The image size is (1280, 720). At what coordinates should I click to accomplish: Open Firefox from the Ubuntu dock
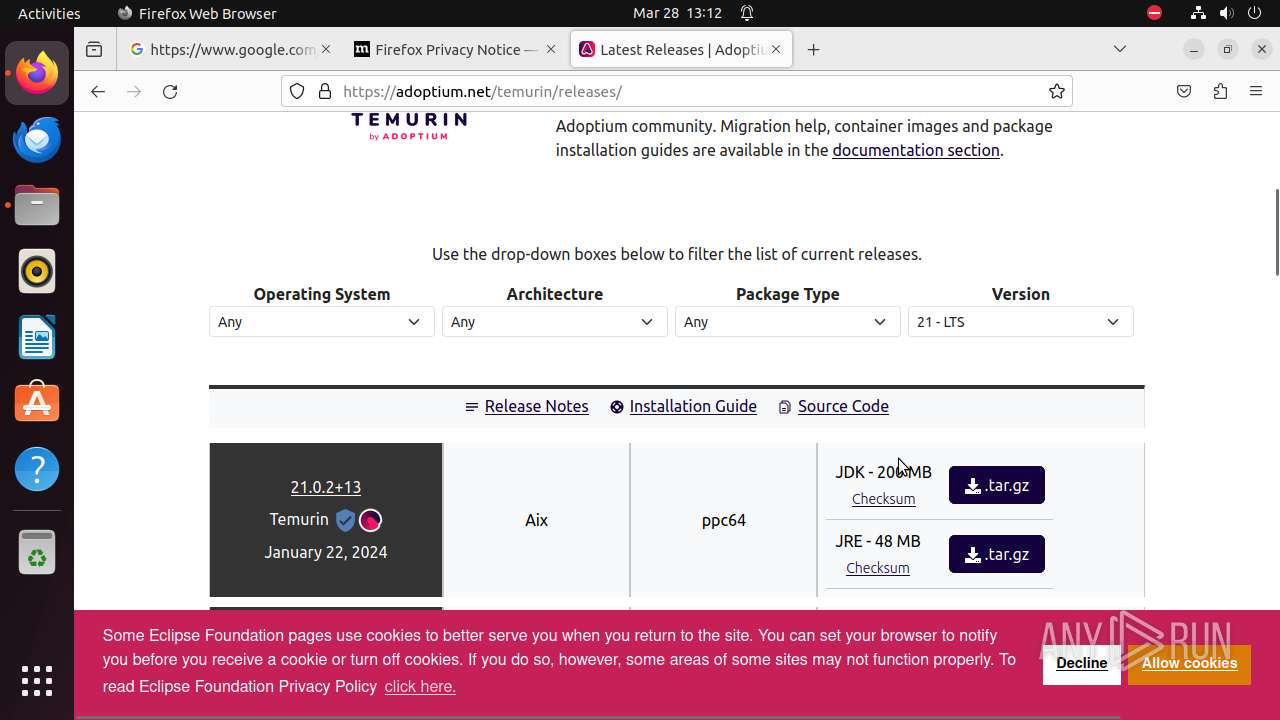point(37,73)
